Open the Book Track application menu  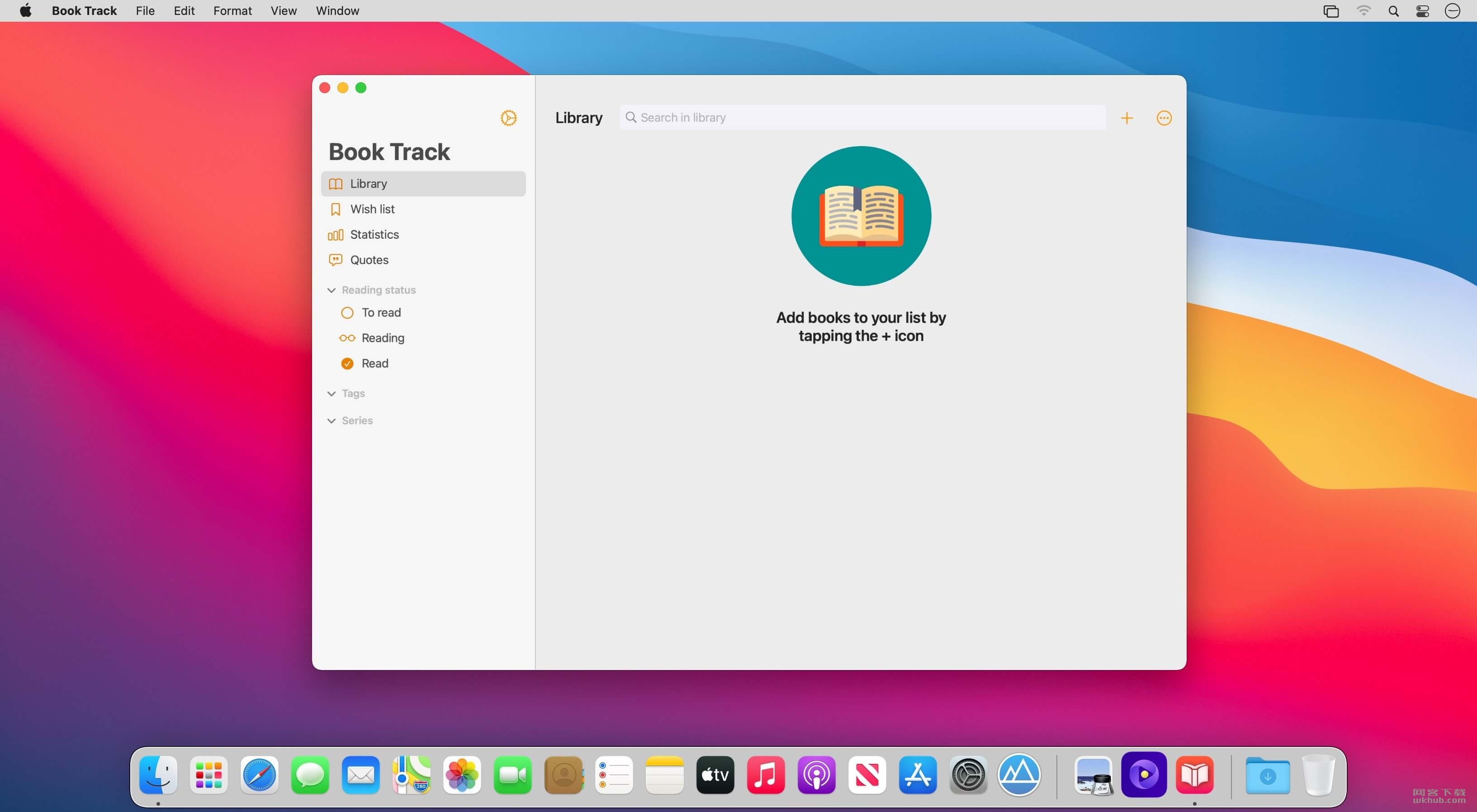pos(84,11)
